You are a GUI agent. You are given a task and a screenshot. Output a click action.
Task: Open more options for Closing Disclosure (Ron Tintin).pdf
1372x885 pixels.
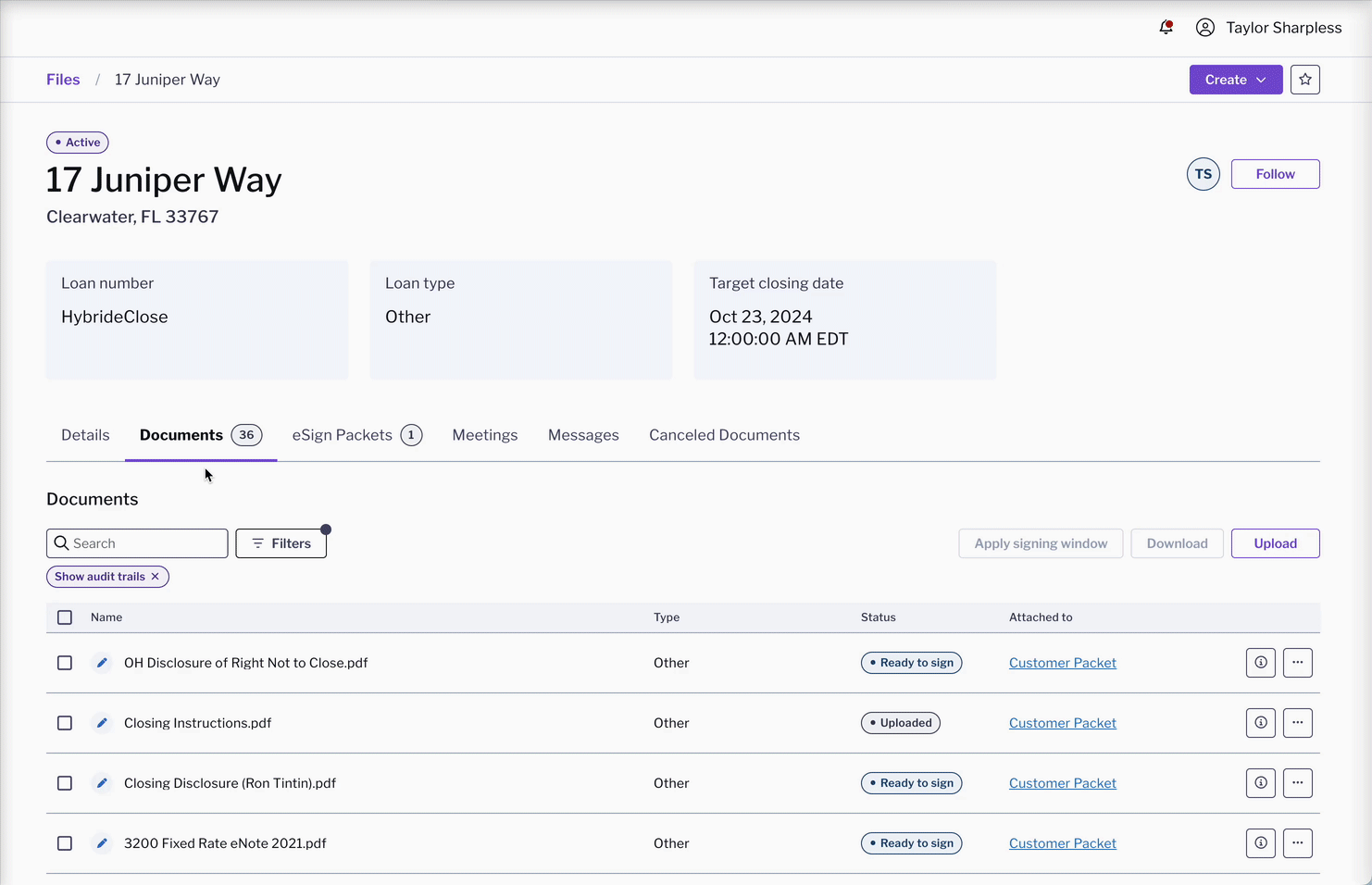pyautogui.click(x=1298, y=783)
